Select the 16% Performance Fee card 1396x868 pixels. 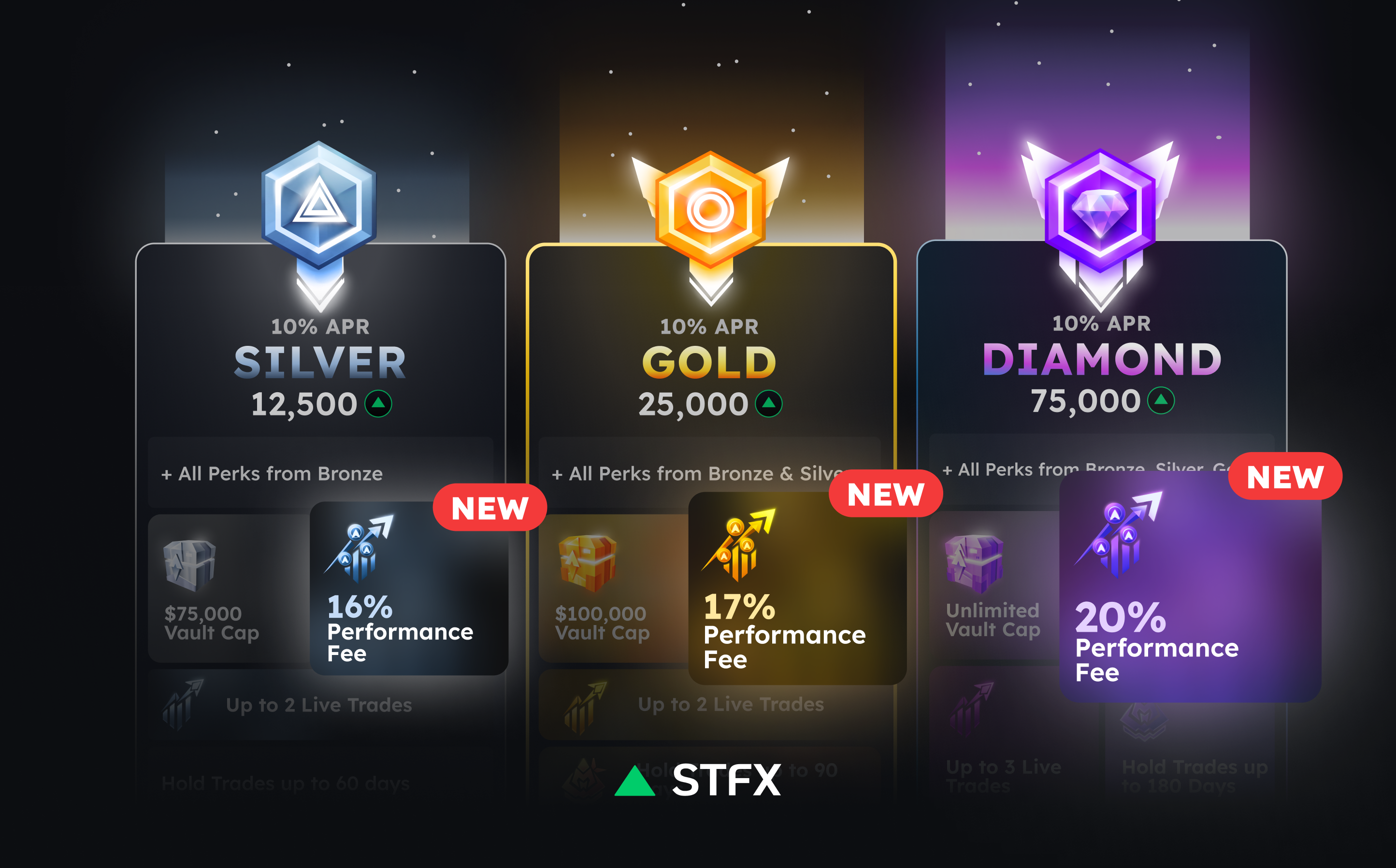point(409,588)
